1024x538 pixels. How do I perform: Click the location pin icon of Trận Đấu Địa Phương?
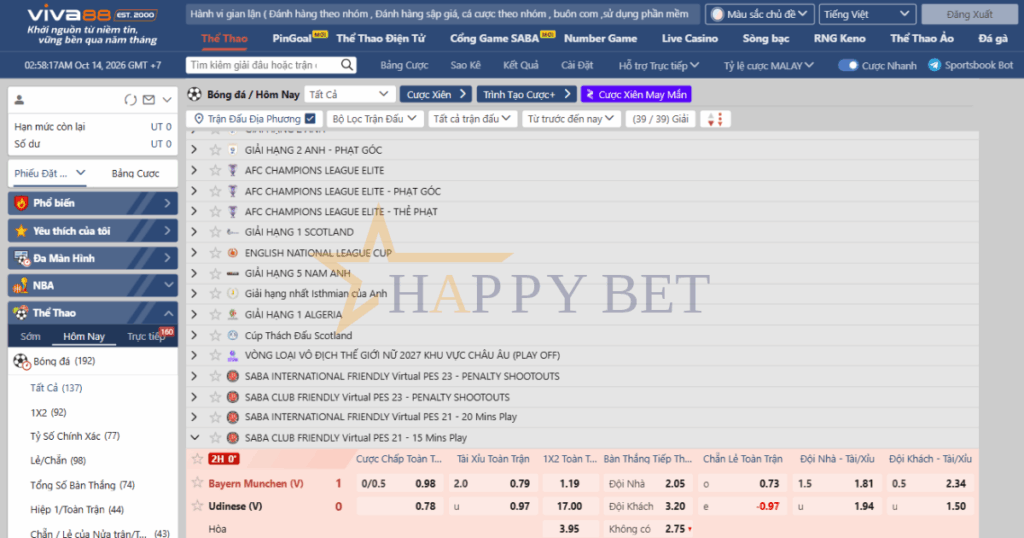[199, 119]
